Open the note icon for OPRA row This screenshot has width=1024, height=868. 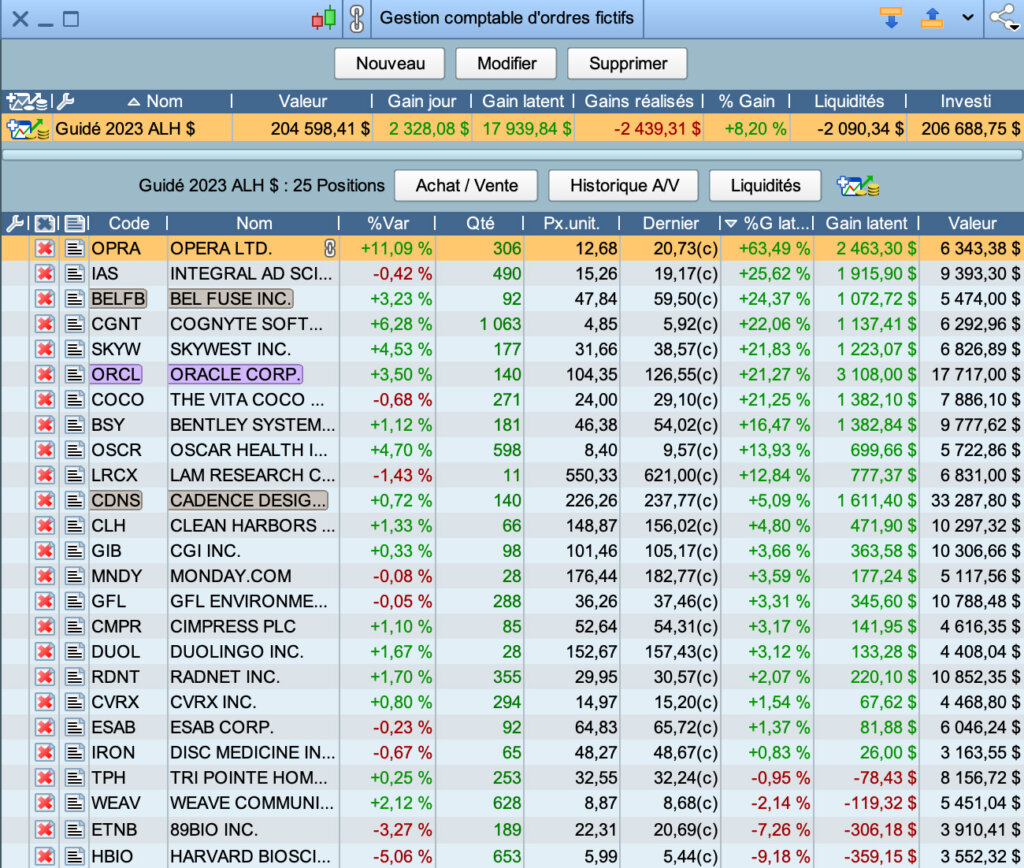point(74,249)
